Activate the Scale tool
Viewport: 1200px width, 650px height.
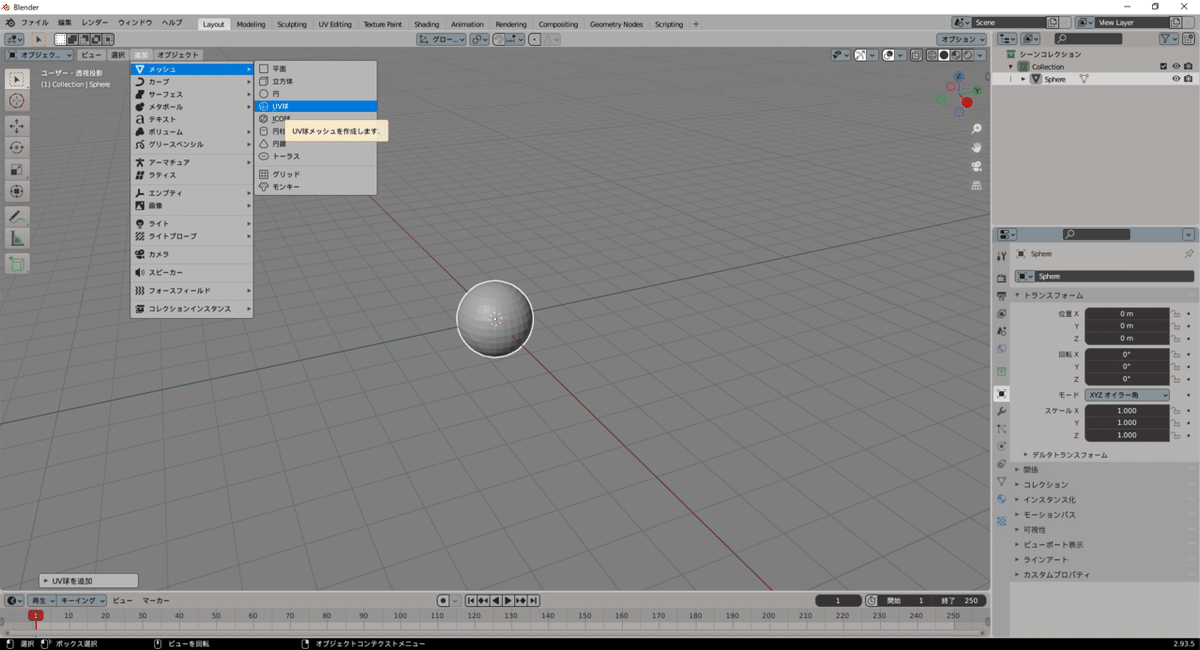coord(17,169)
